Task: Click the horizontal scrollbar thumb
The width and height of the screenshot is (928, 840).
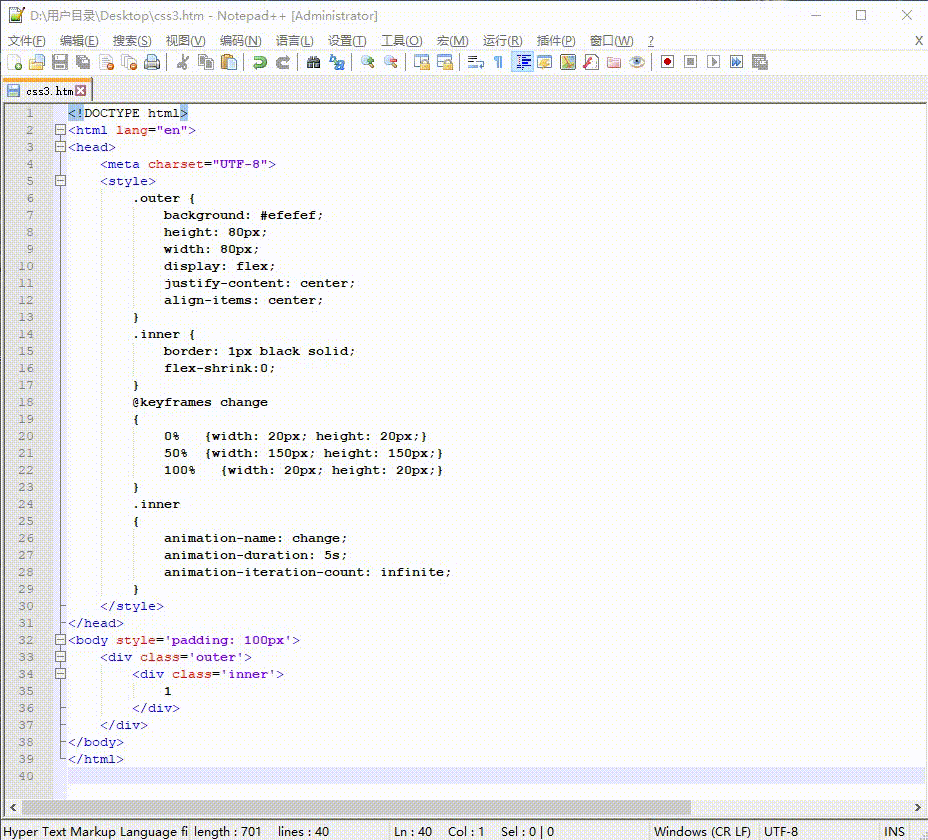Action: point(356,807)
